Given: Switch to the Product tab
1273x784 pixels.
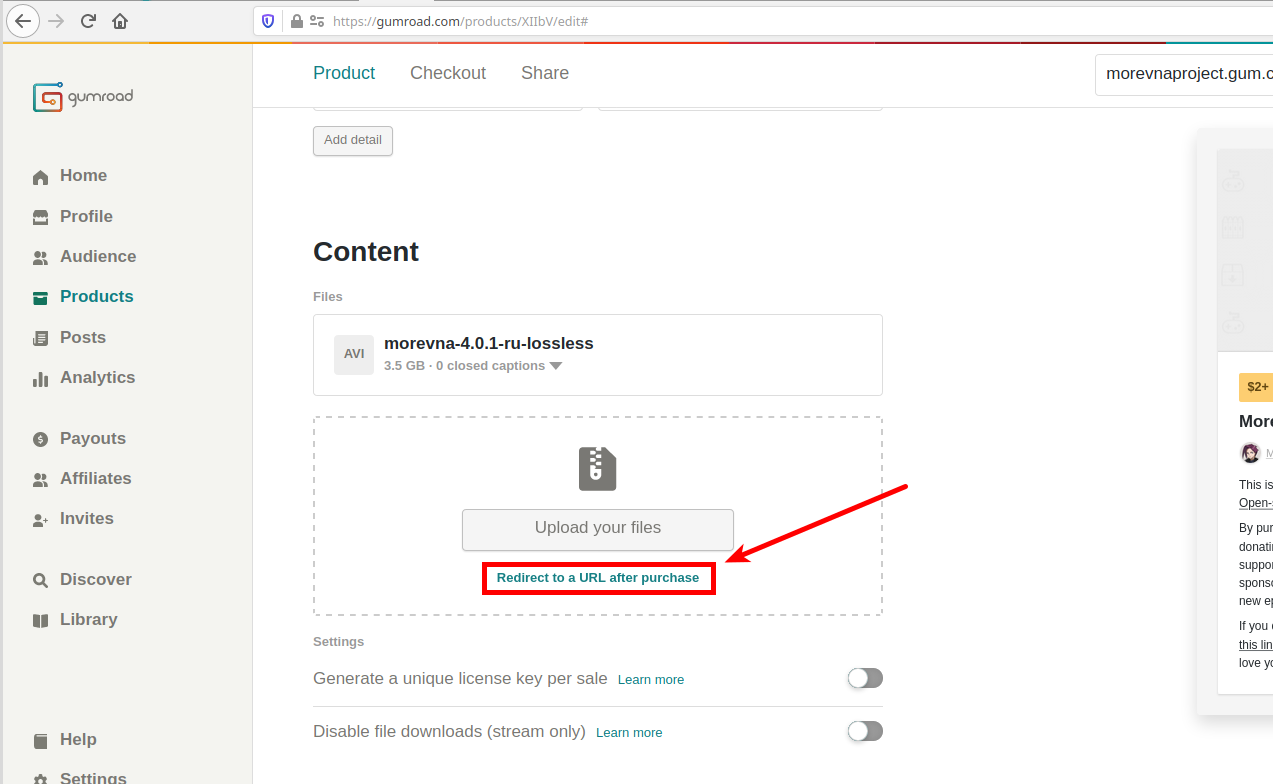Looking at the screenshot, I should pyautogui.click(x=344, y=73).
